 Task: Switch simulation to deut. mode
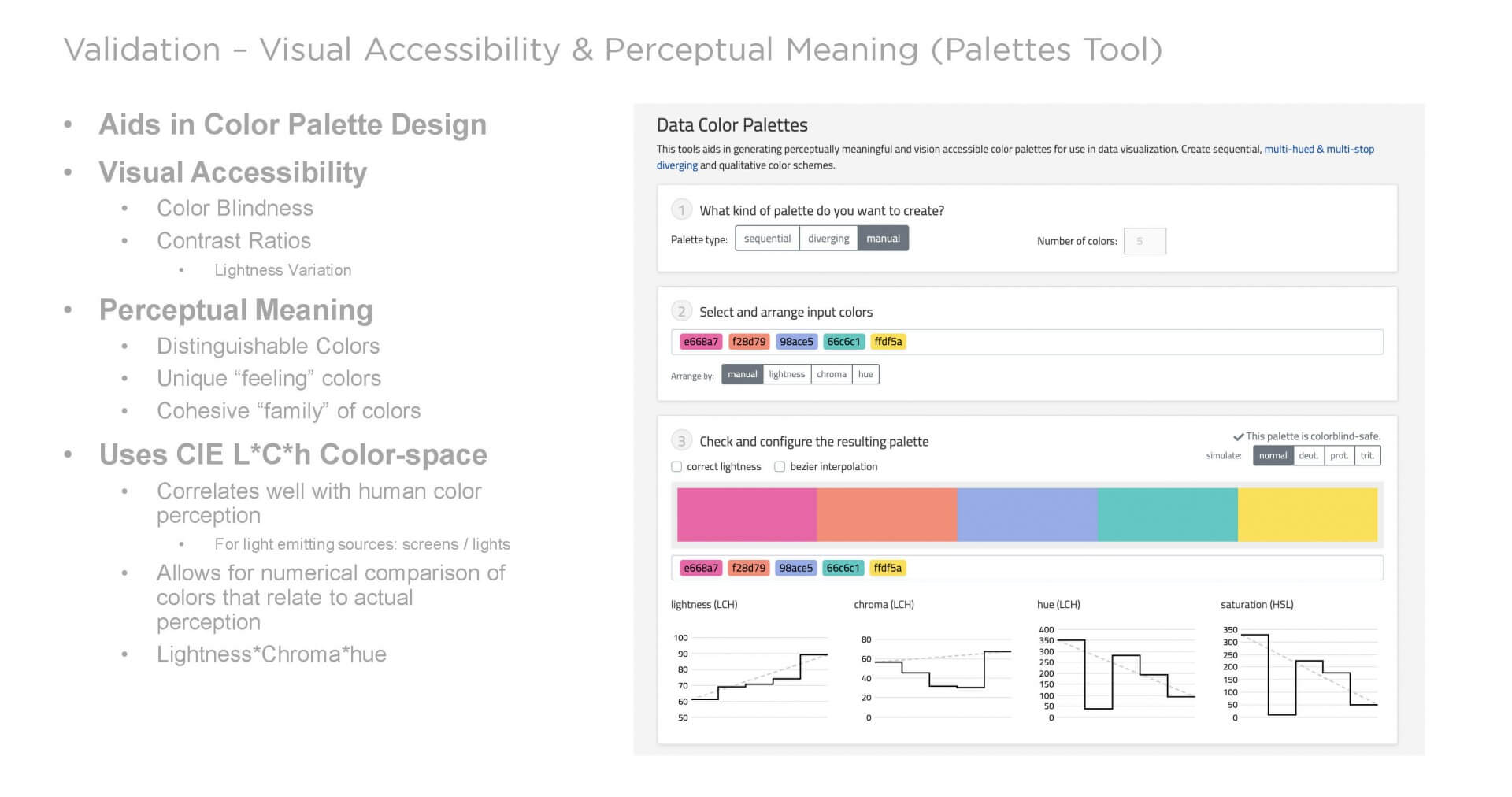(1308, 455)
